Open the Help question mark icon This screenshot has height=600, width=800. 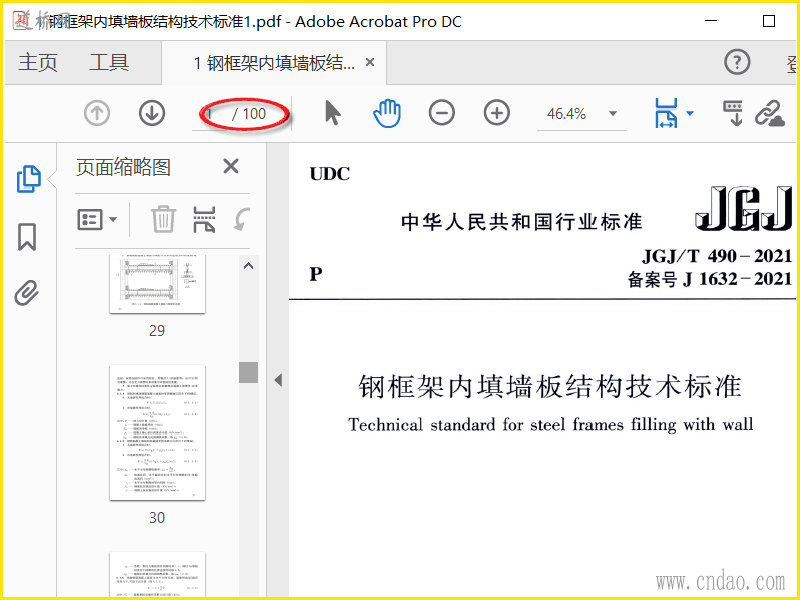(x=737, y=62)
